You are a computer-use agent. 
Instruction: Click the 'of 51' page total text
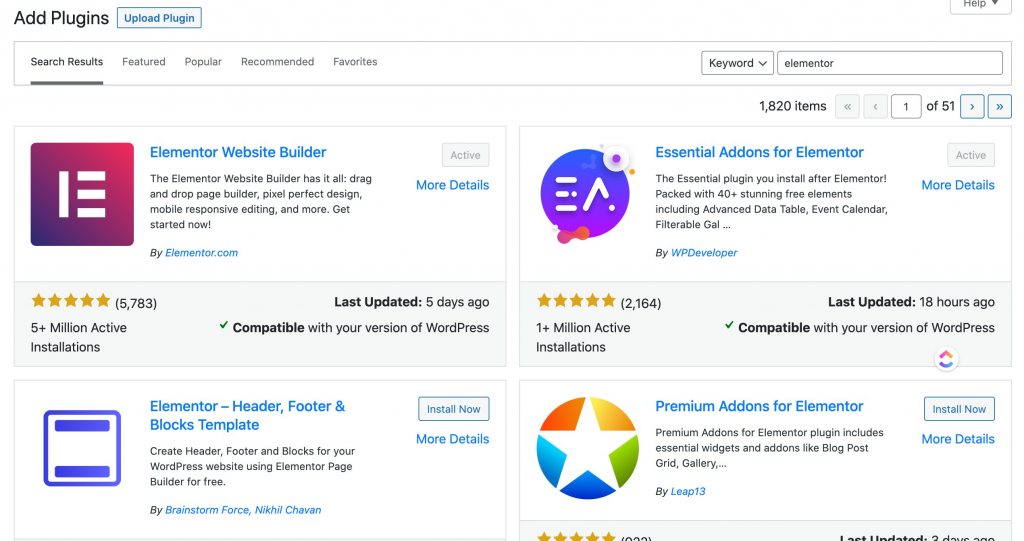coord(940,107)
